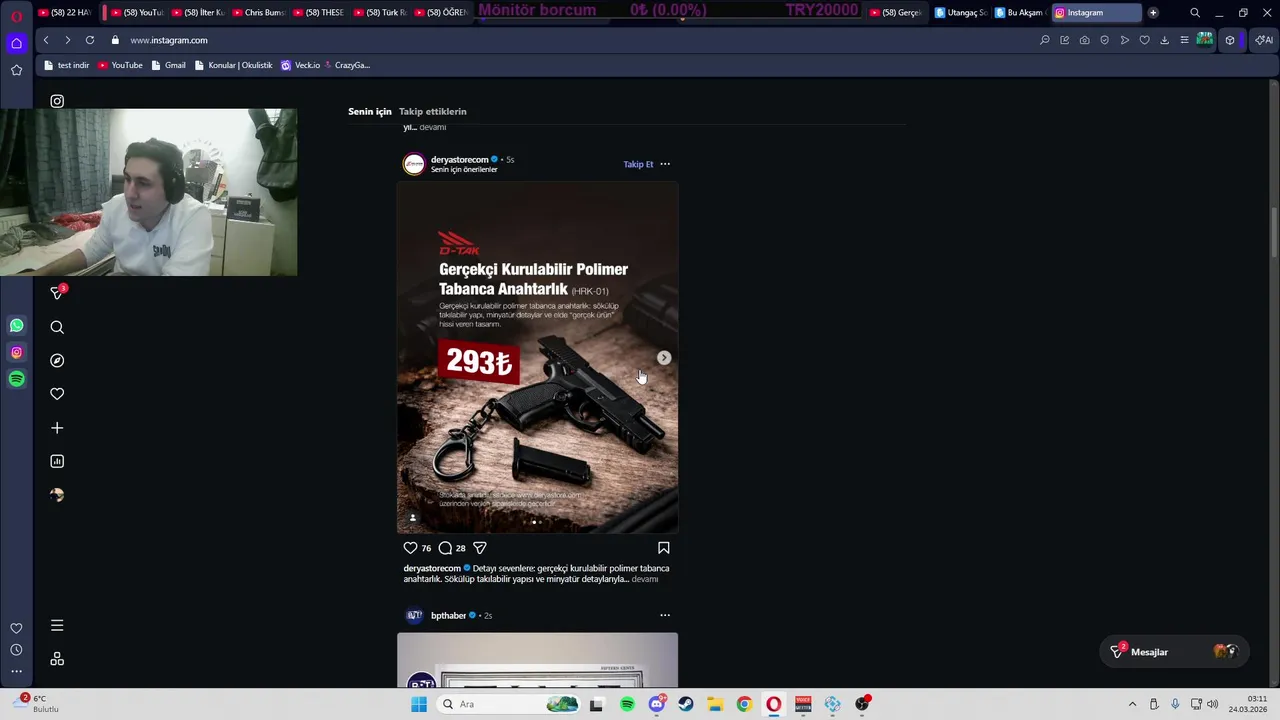Open Opera easy setup lines icon
Image resolution: width=1280 pixels, height=720 pixels.
pos(1184,40)
